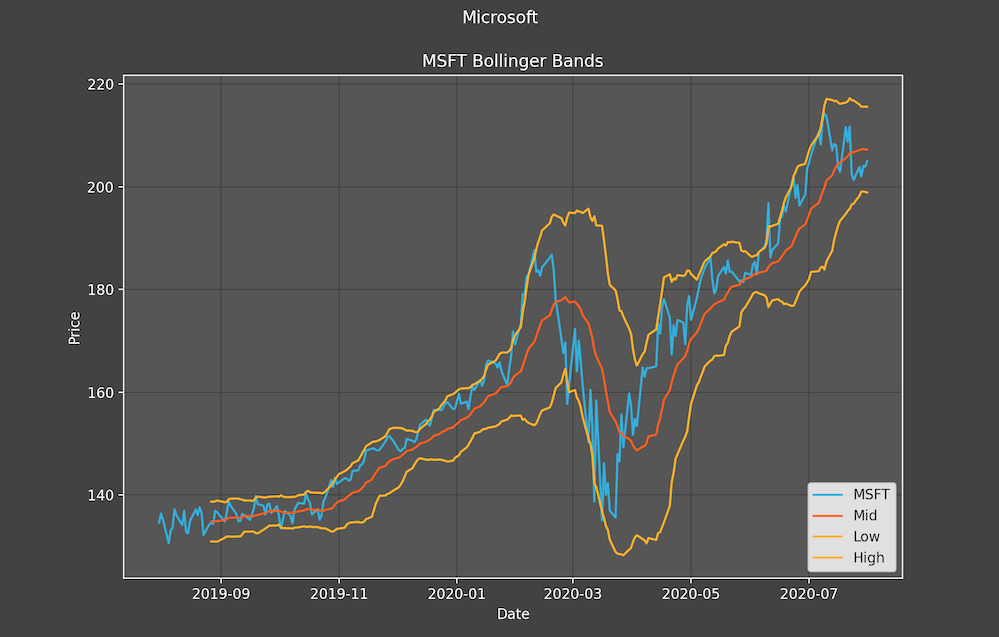
Task: Click the 'Microsoft' figure title
Action: [500, 17]
